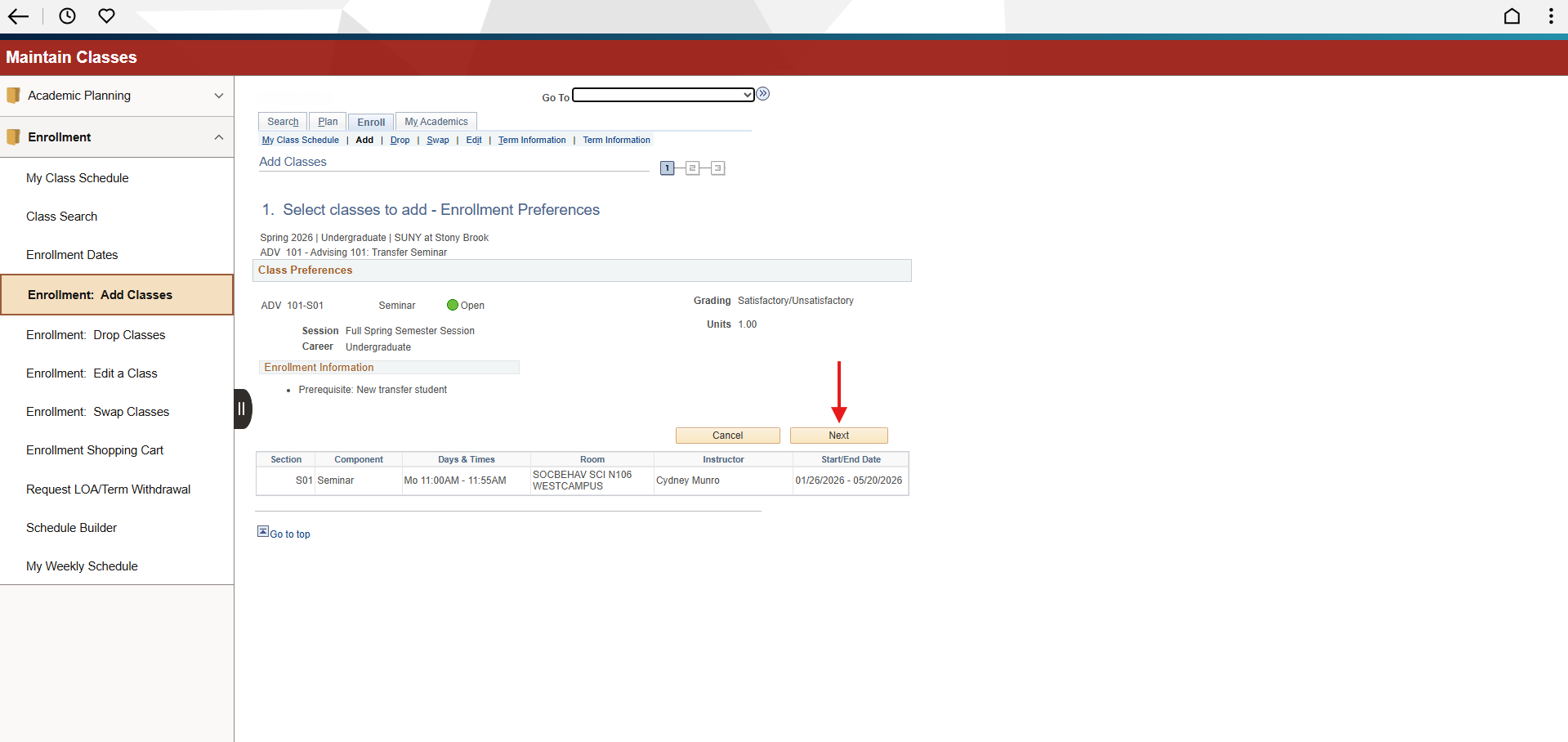Viewport: 1568px width, 742px height.
Task: Open My Class Schedule subtab link
Action: tap(300, 141)
